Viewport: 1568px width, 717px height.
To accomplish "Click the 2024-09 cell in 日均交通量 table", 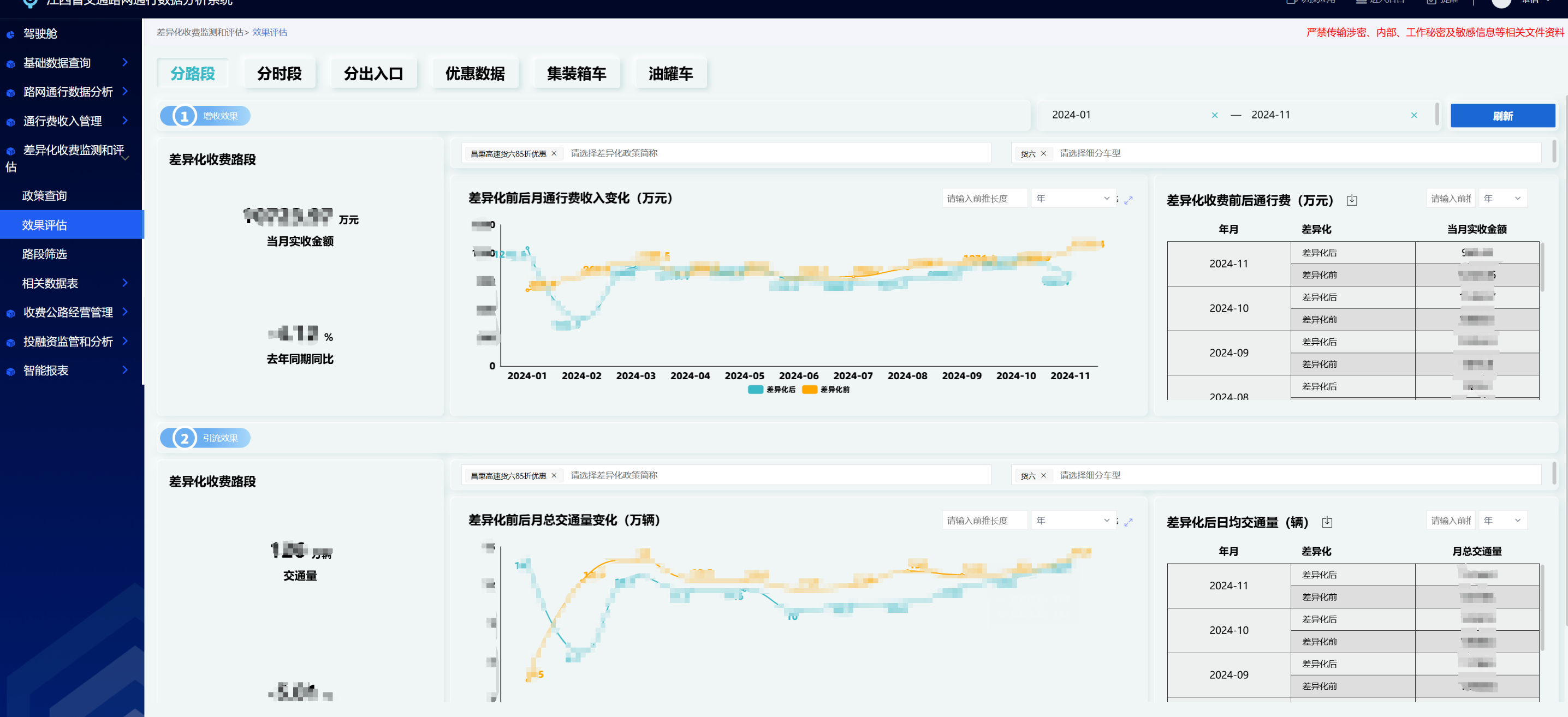I will tap(1228, 675).
